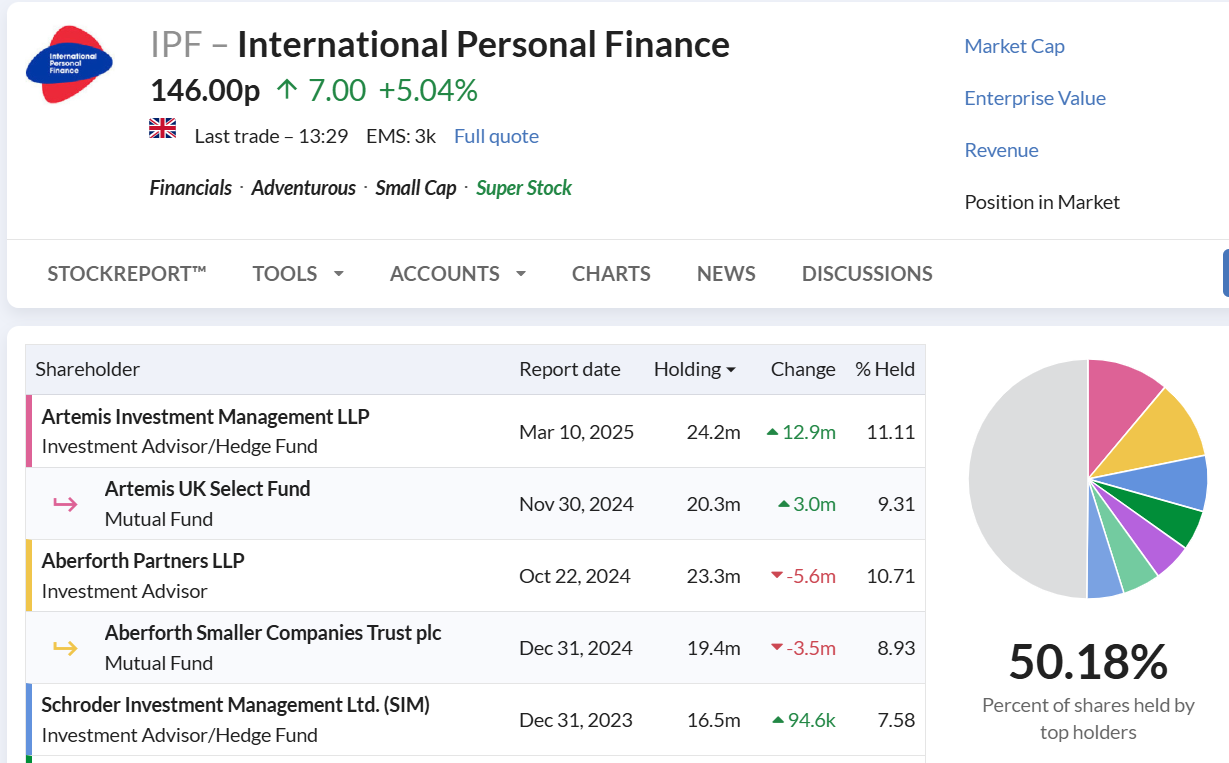Click the green up arrow beside 7.00
Screen dimensions: 1229x763
[x=287, y=90]
